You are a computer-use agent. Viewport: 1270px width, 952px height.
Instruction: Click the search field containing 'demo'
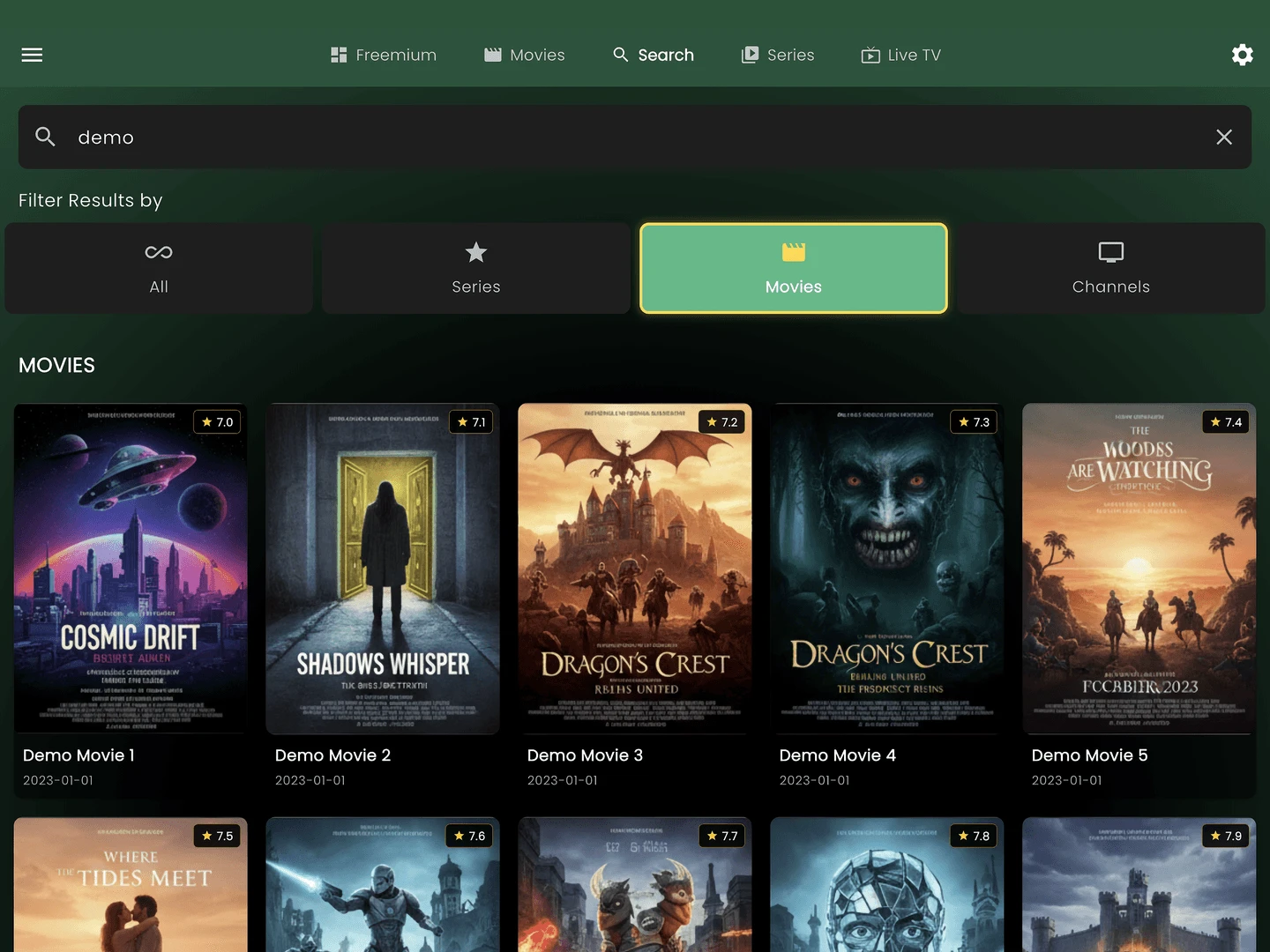point(635,137)
